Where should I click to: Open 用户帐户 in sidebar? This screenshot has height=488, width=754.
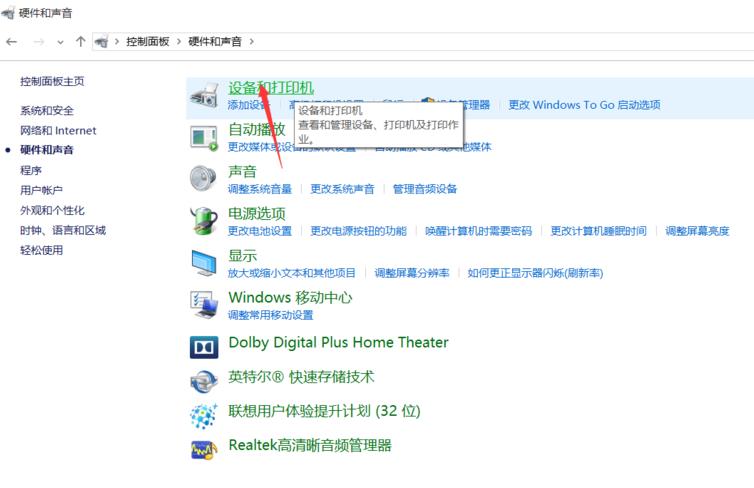coord(41,190)
